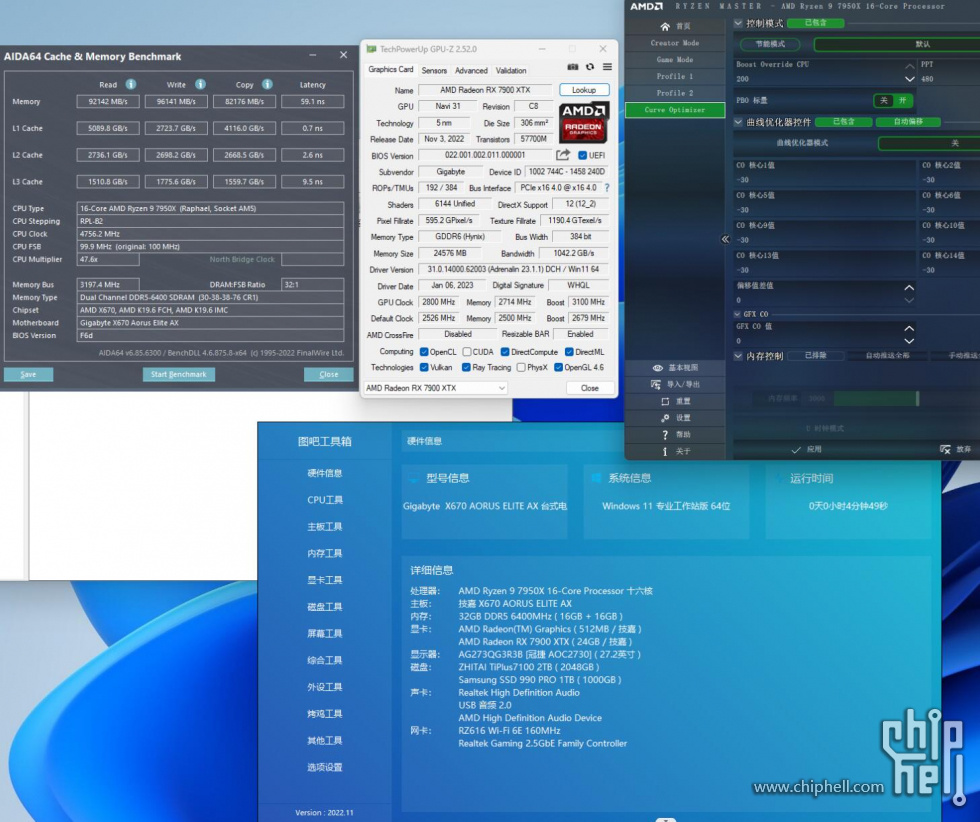Click the Close button in GPU-Z
The image size is (980, 822).
pyautogui.click(x=589, y=388)
